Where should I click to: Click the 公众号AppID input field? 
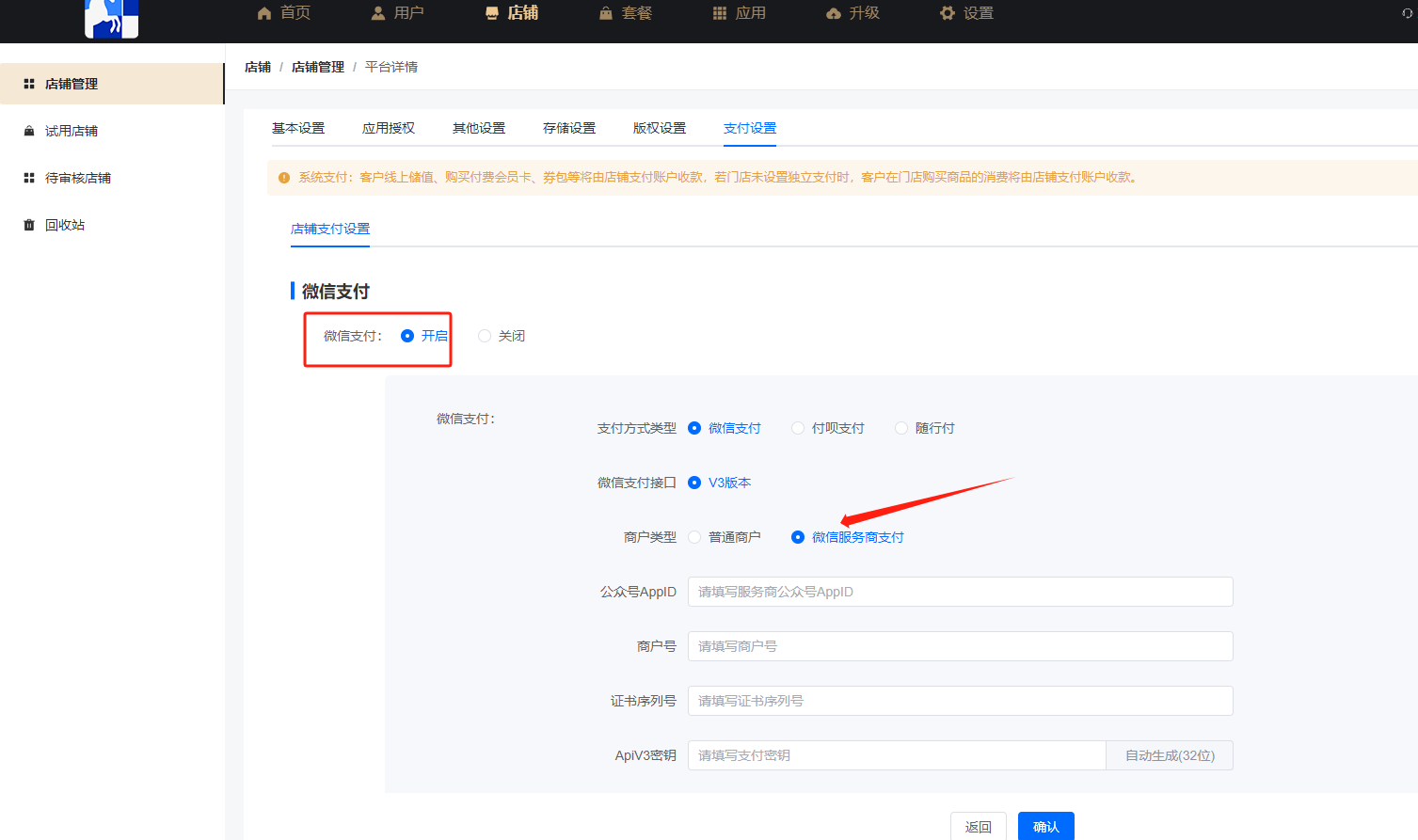coord(961,592)
